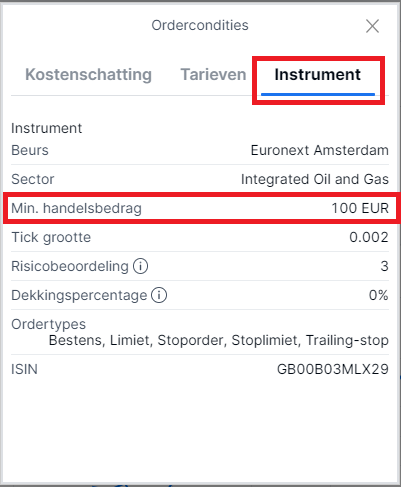Click the Risicobeoordeling label text
This screenshot has height=487, width=401.
coord(70,266)
